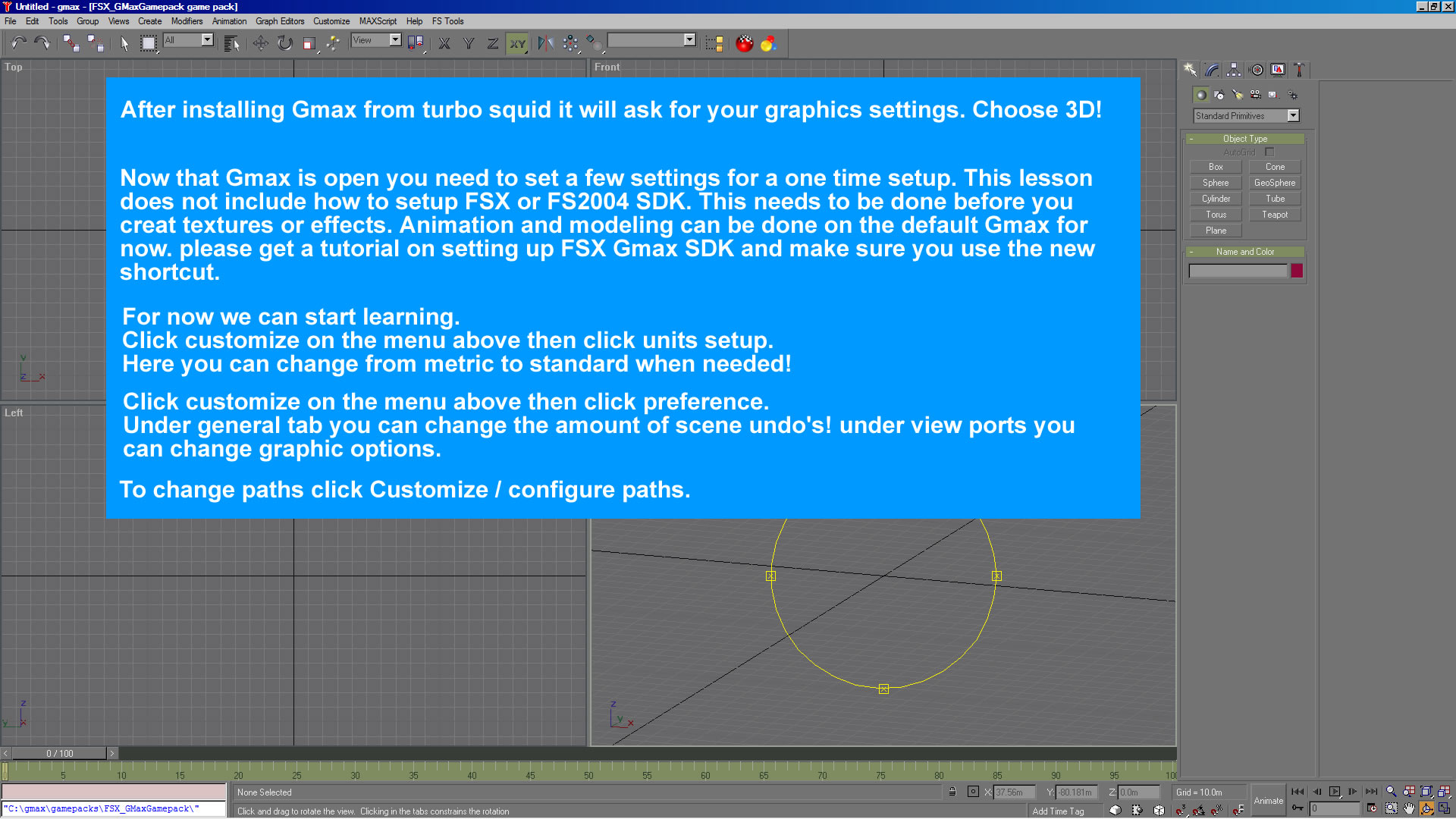Screen dimensions: 1456x819
Task: Switch to the Lights creation category
Action: 1238,95
